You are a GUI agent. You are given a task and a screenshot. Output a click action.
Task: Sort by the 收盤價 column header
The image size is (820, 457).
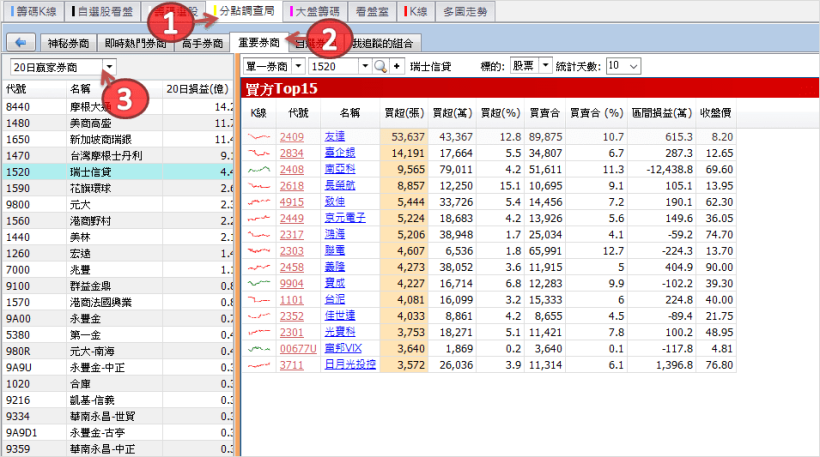point(715,113)
